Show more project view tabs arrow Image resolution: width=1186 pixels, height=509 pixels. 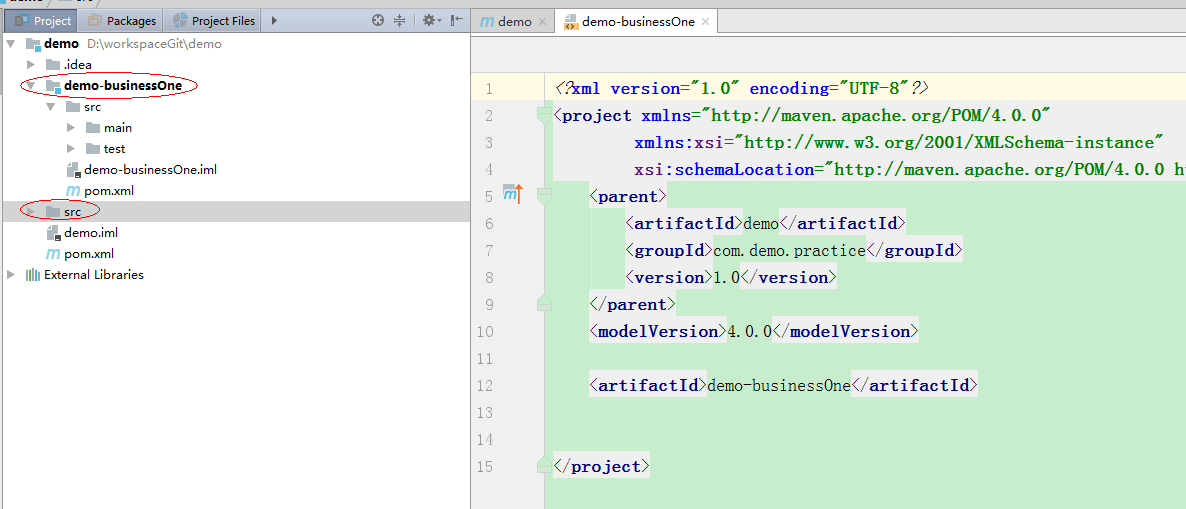point(275,20)
